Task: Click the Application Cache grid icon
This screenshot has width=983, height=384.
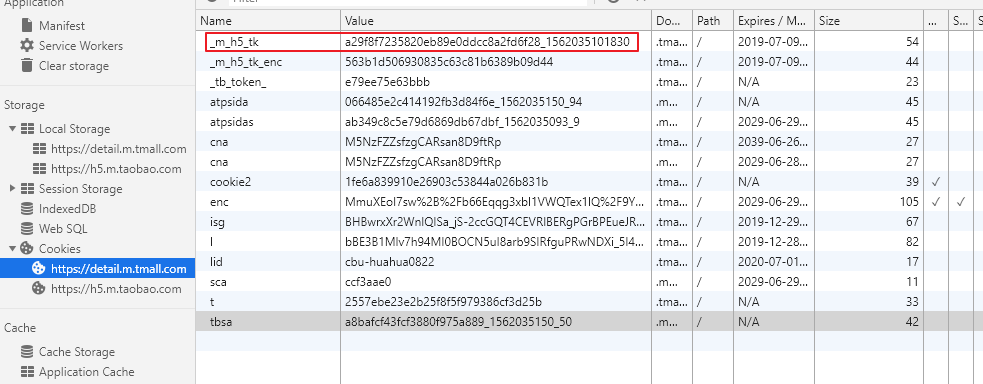Action: pyautogui.click(x=27, y=371)
